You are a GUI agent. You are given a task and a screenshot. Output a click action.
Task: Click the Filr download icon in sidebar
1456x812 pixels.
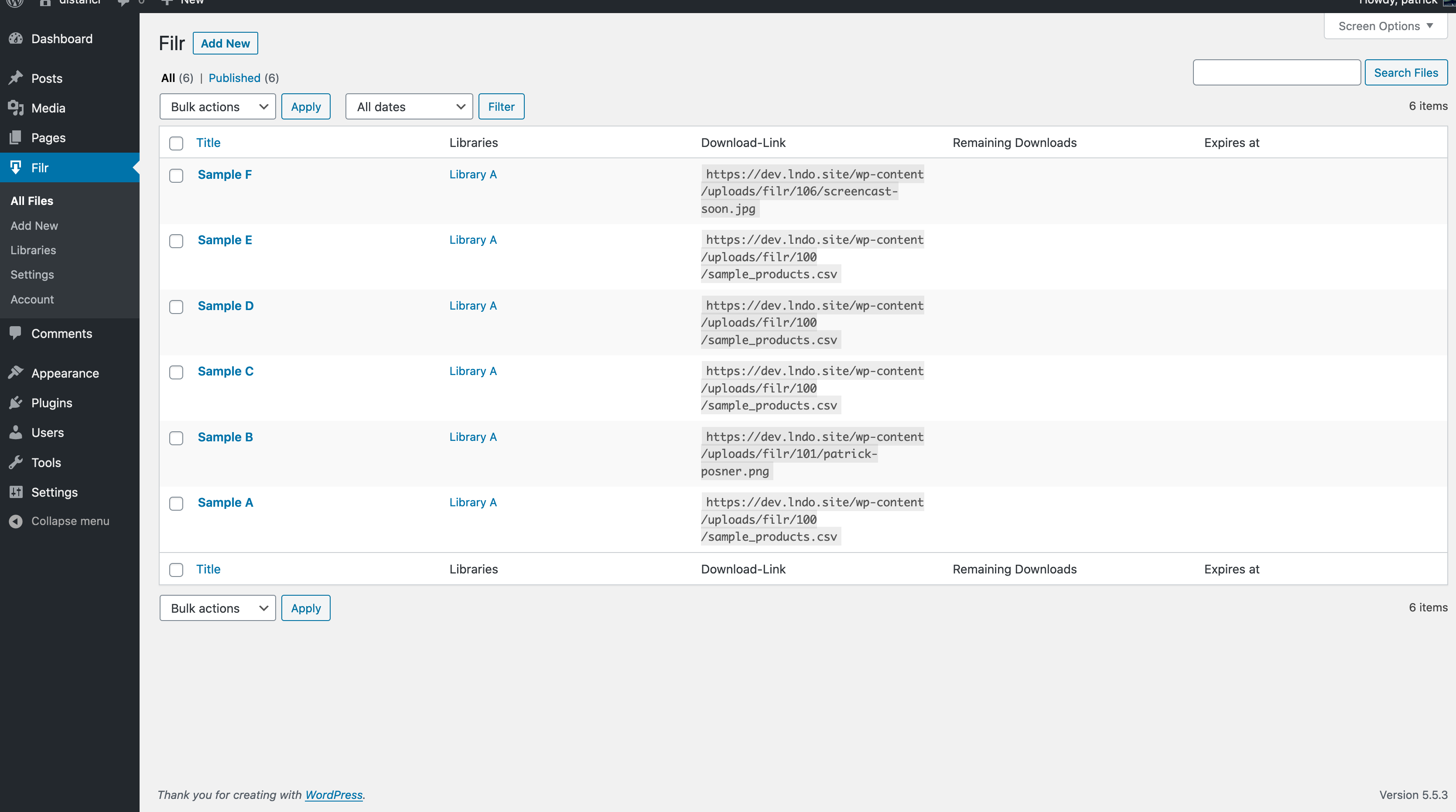tap(16, 167)
